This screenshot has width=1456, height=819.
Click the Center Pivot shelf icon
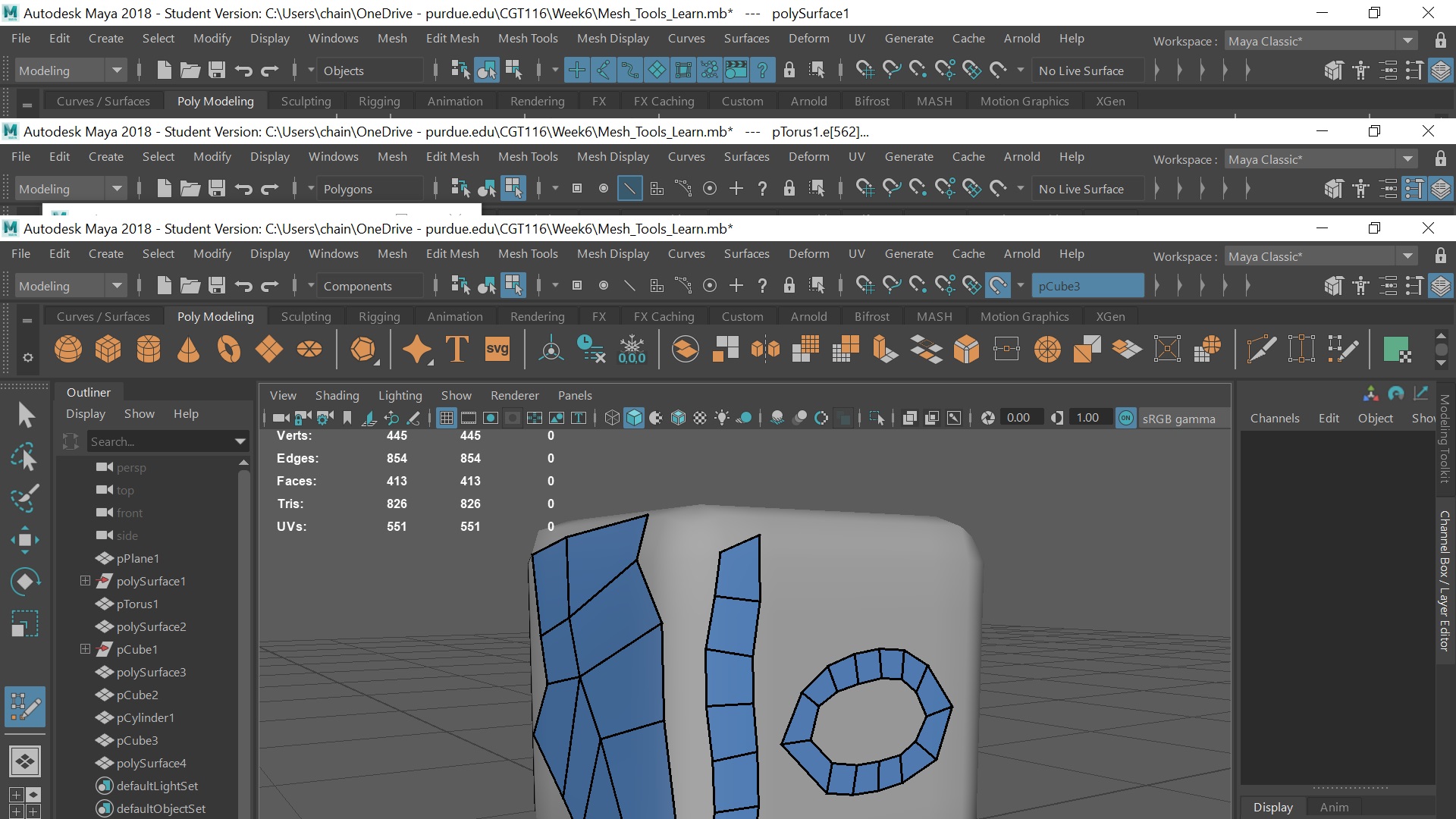point(551,350)
